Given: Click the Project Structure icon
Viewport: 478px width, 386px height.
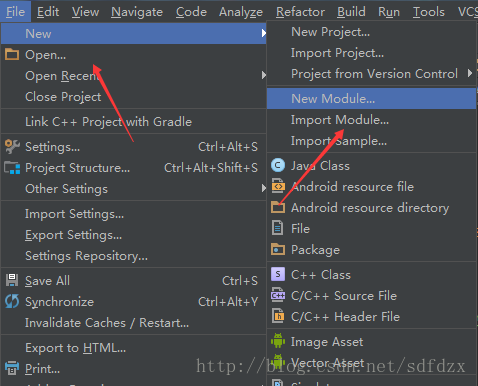Looking at the screenshot, I should [12, 168].
